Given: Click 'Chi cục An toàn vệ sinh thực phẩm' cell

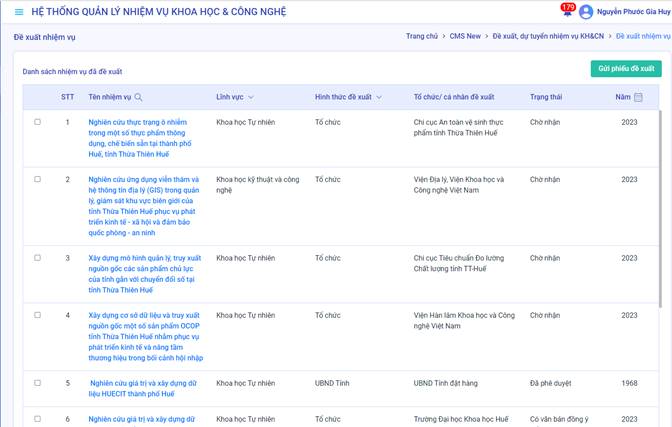Looking at the screenshot, I should pyautogui.click(x=458, y=128).
